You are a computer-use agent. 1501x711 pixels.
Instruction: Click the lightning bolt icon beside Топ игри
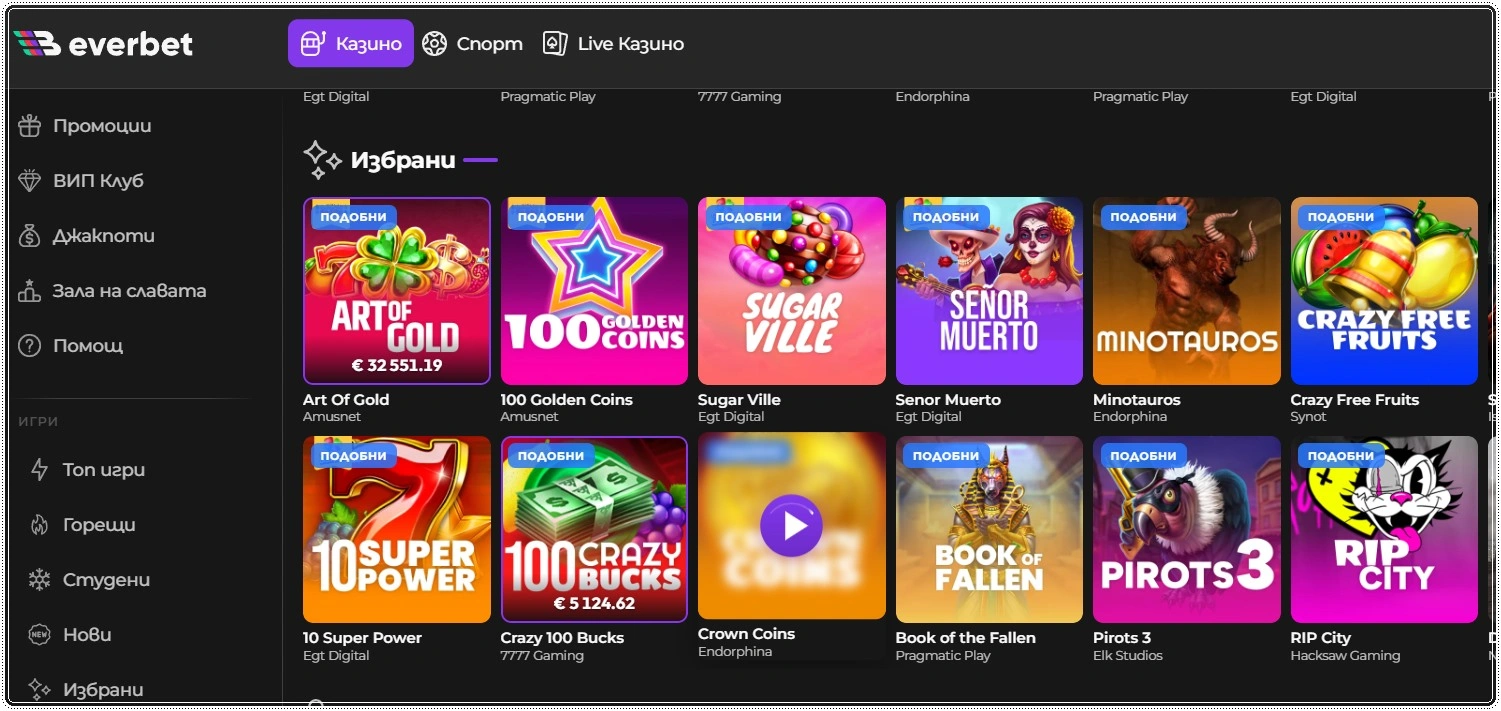(40, 470)
